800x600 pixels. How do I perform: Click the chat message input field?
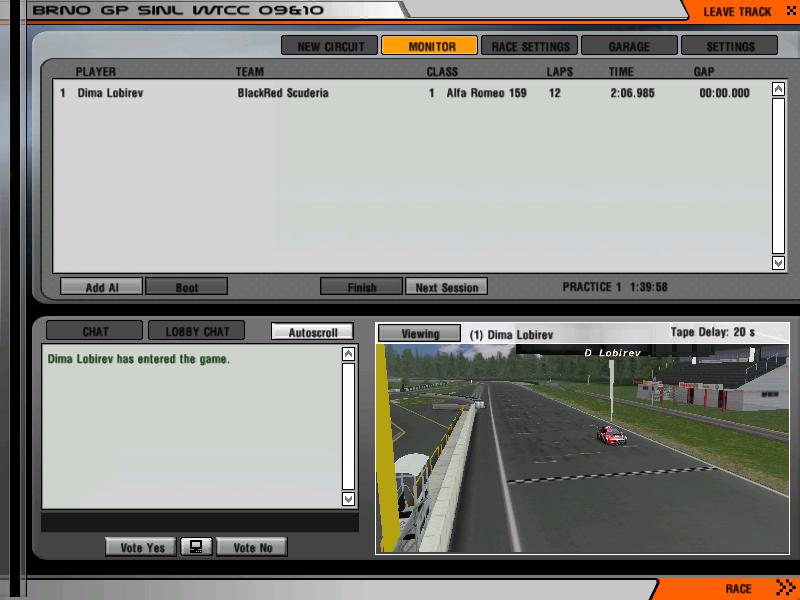(199, 523)
